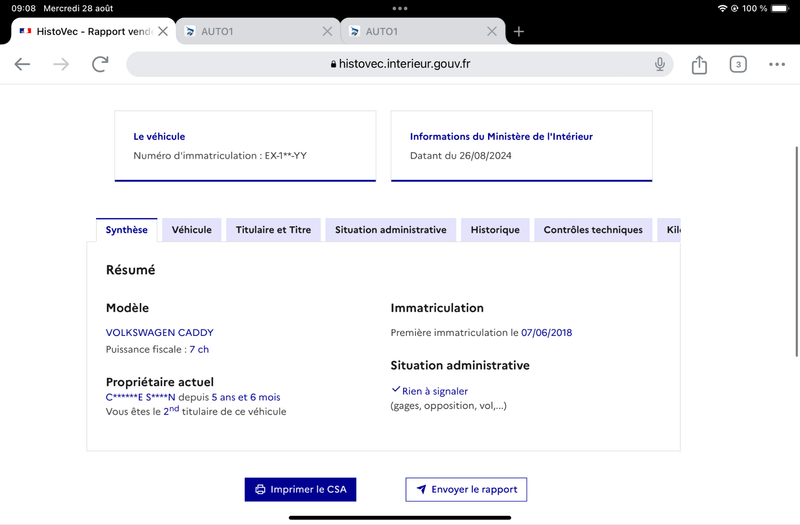Viewport: 800px width, 525px height.
Task: Tap the battery indicator icon
Action: 780,8
